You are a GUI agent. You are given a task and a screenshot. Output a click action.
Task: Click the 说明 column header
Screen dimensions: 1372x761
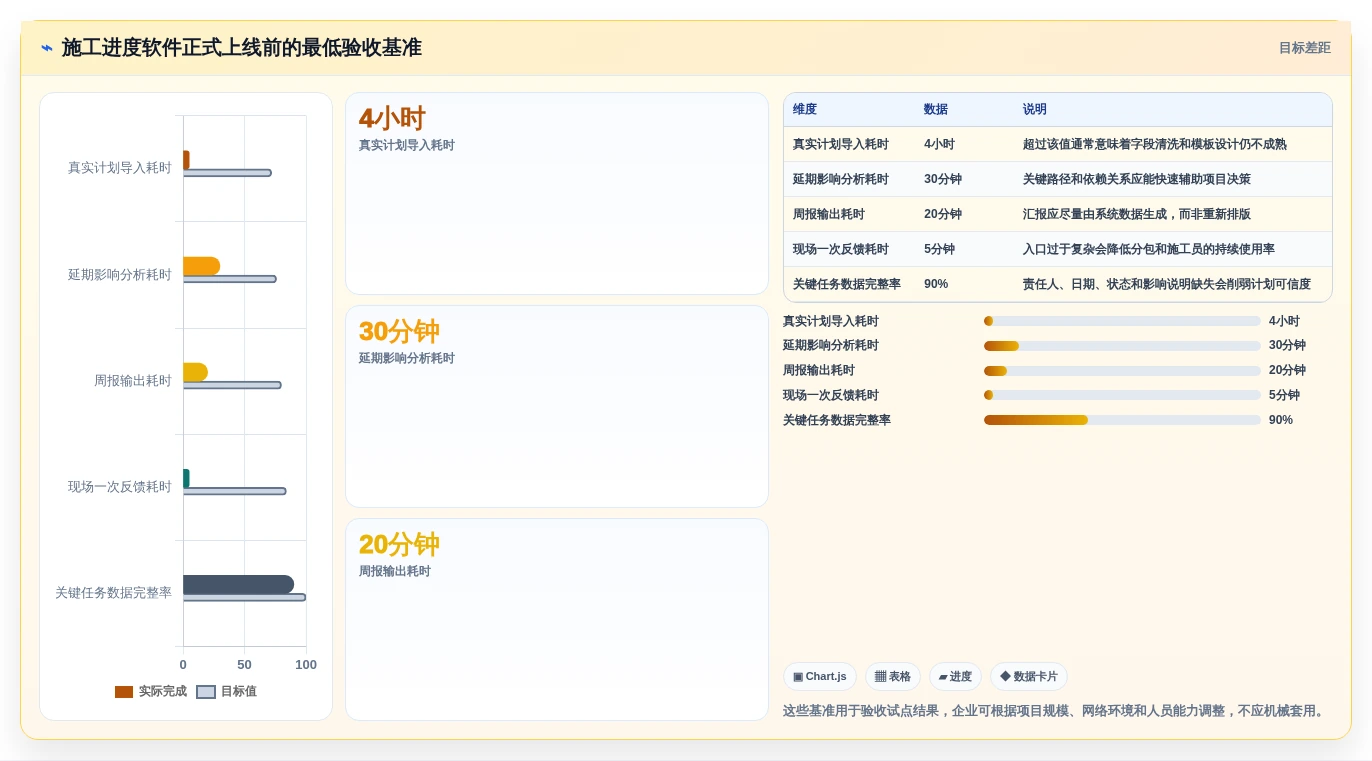[1034, 110]
